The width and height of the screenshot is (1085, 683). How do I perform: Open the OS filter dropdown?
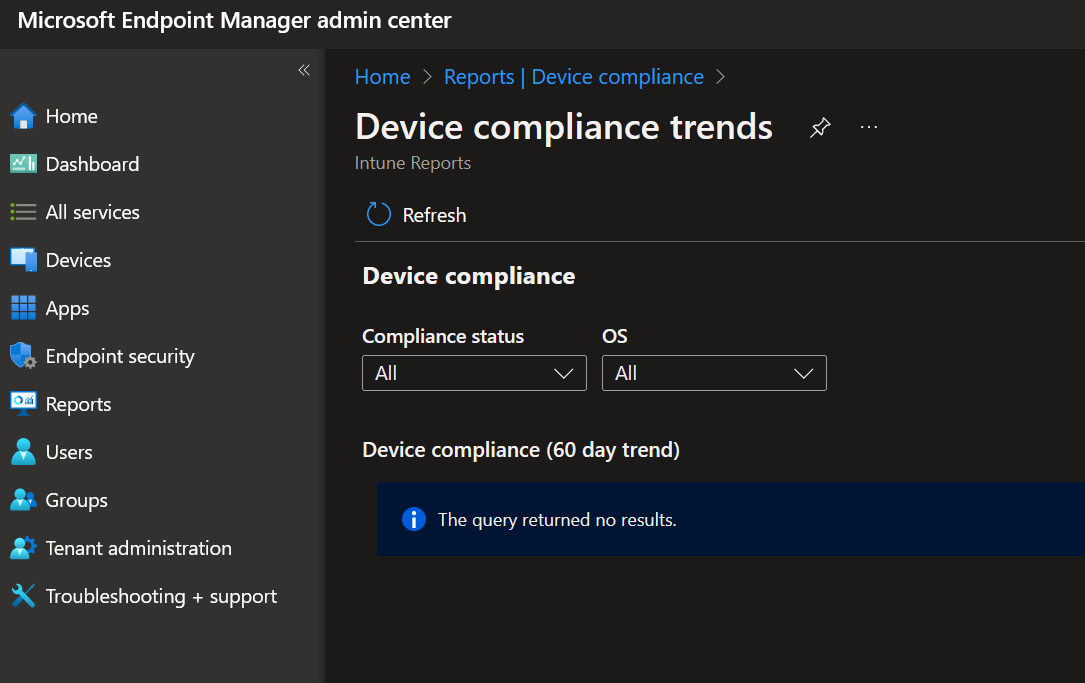(714, 373)
